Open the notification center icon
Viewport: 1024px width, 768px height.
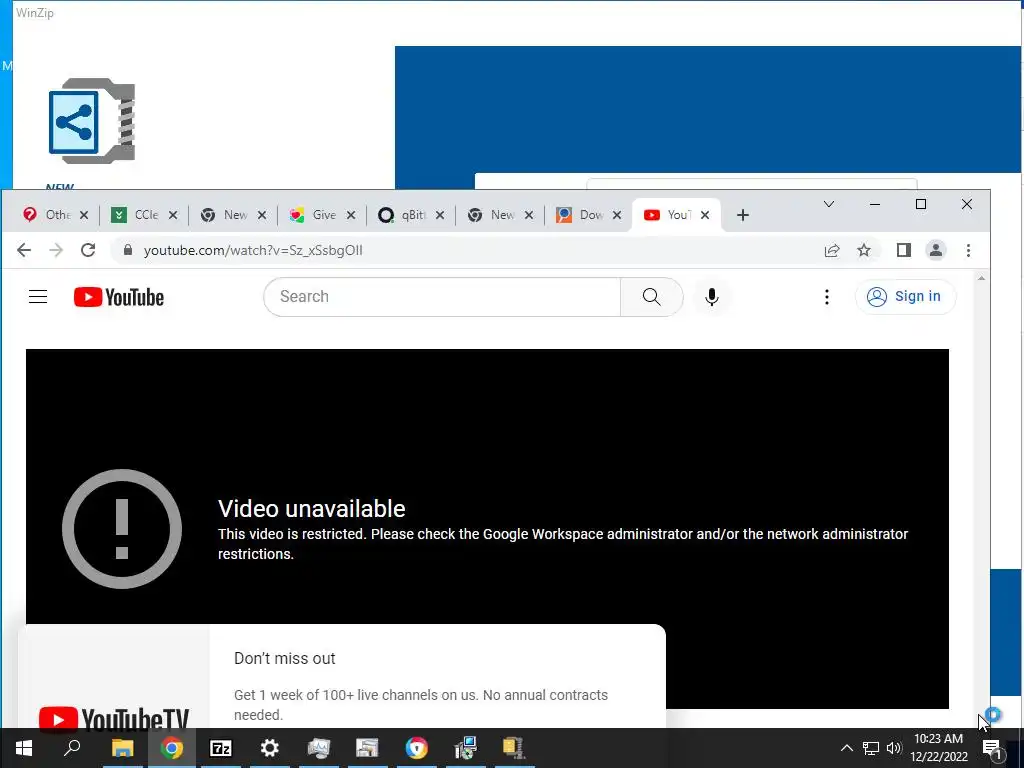click(x=992, y=748)
